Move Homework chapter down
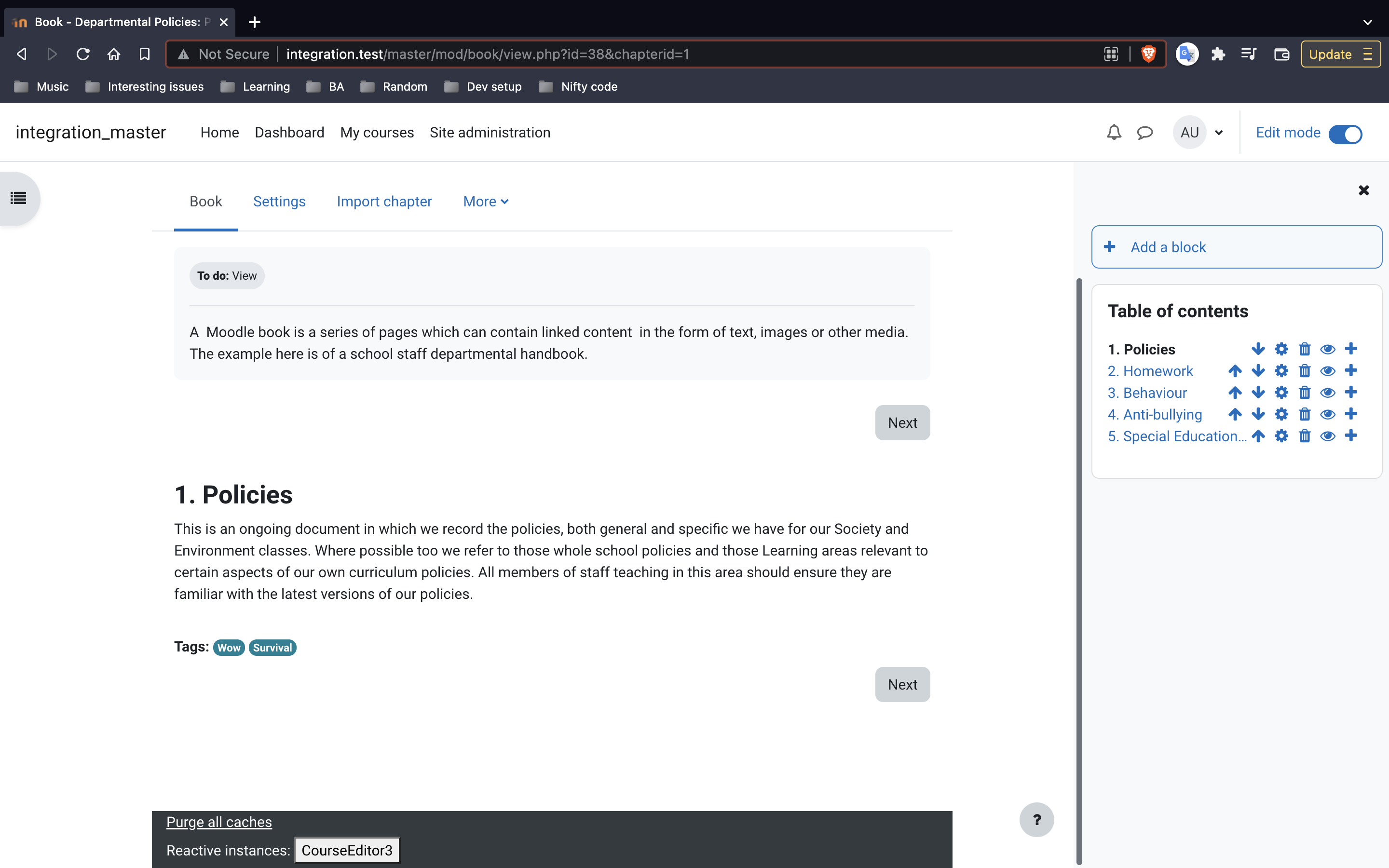Image resolution: width=1389 pixels, height=868 pixels. (x=1257, y=371)
